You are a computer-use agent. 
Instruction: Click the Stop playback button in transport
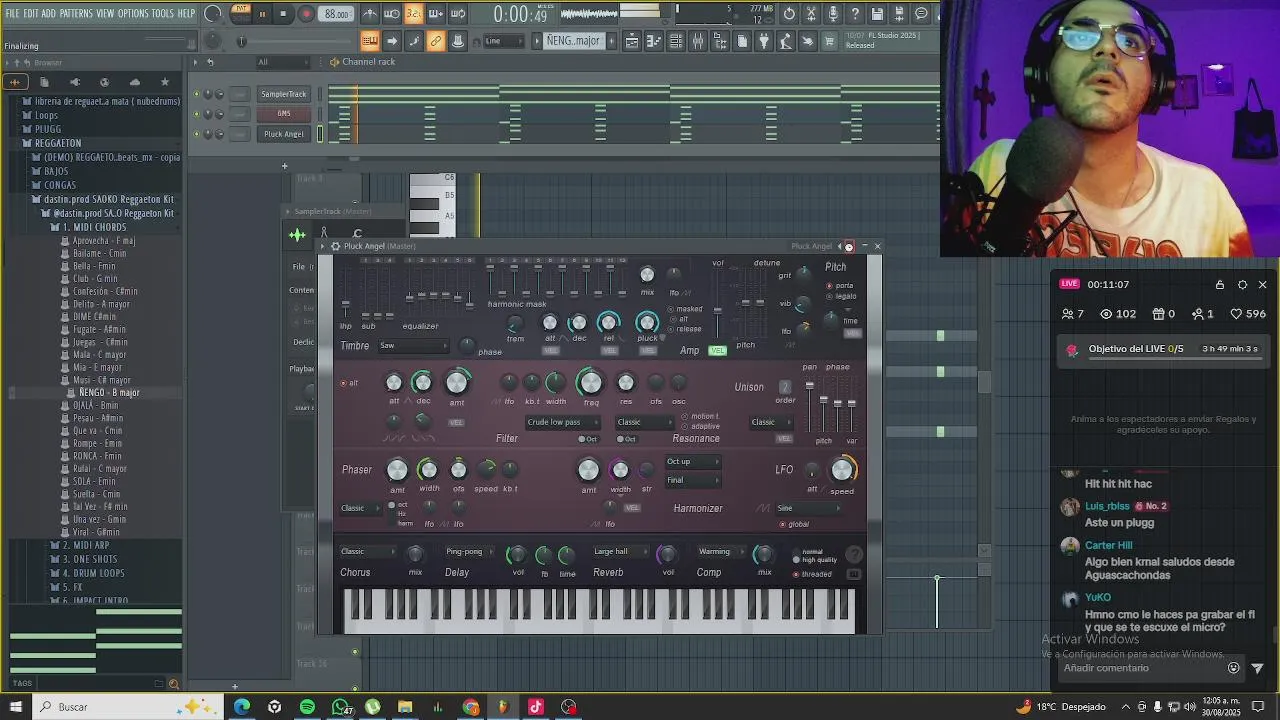point(284,14)
